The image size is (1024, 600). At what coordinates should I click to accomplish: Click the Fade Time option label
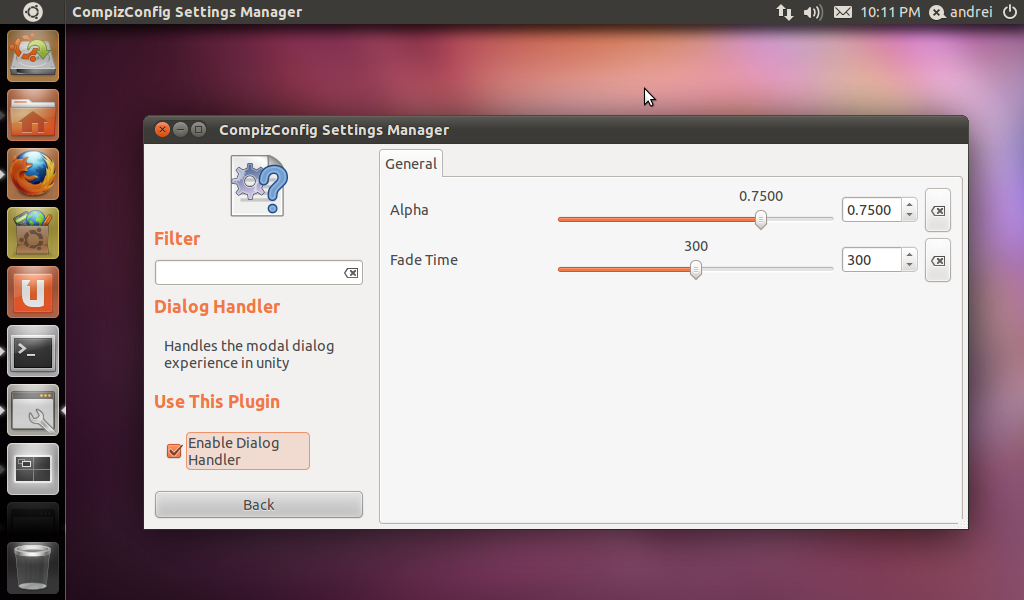coord(424,260)
